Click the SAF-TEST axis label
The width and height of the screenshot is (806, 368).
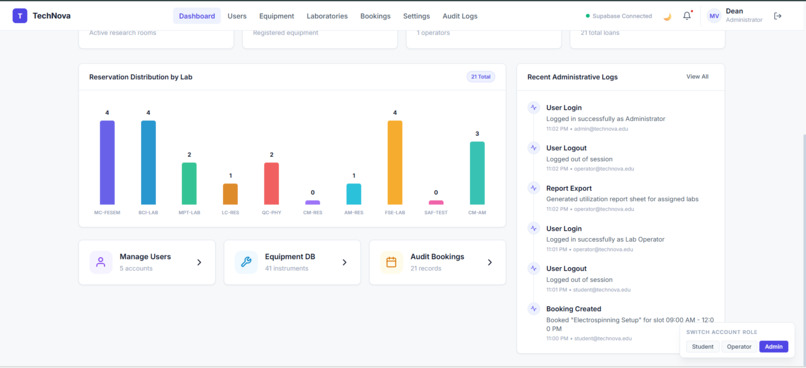point(436,212)
